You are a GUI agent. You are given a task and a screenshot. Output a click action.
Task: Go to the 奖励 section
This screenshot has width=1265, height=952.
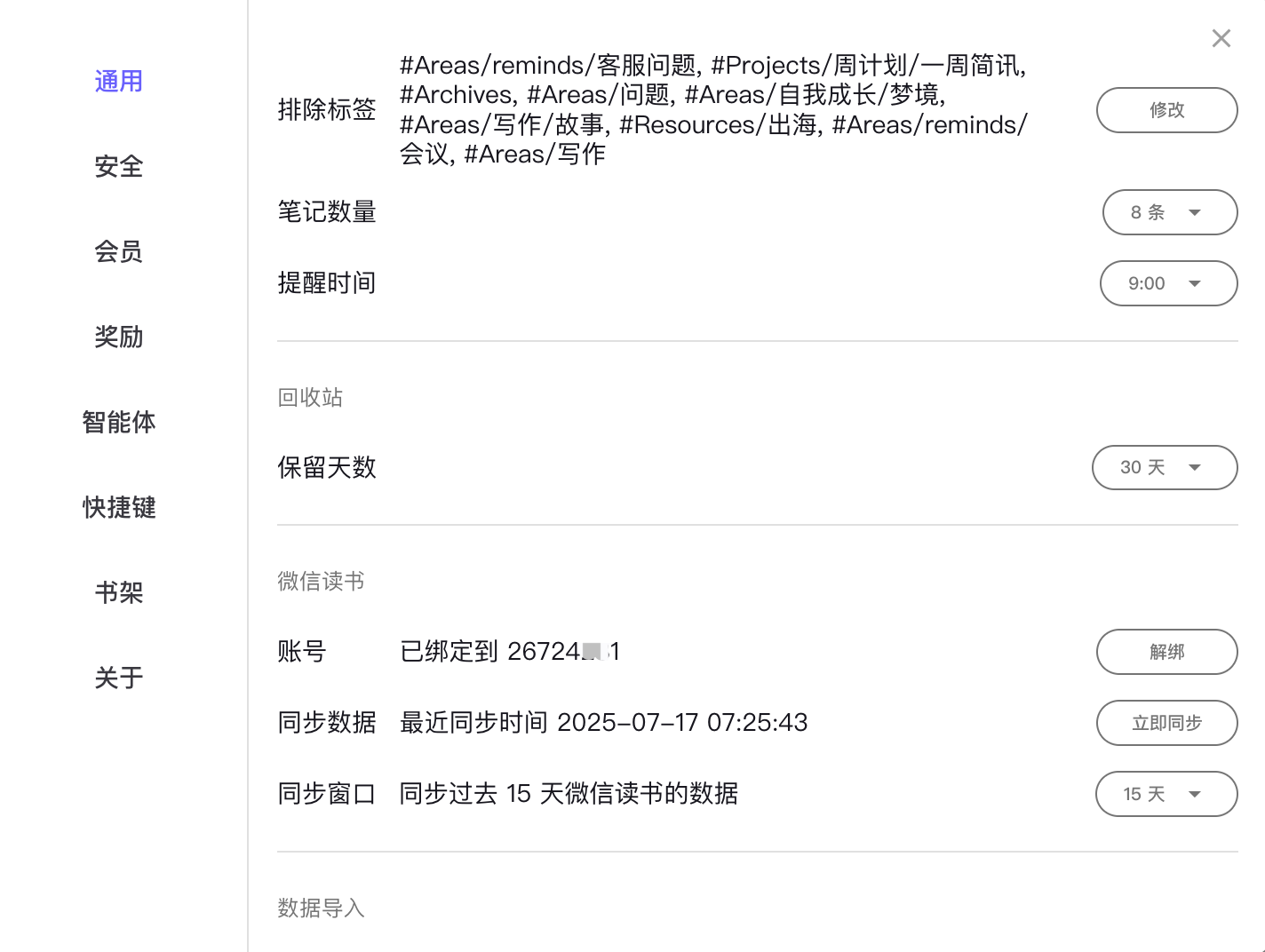(119, 337)
